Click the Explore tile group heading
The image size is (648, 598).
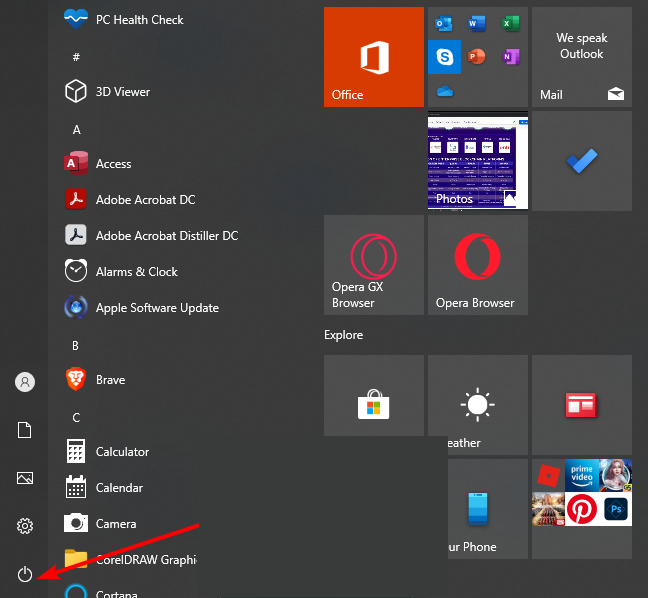[344, 335]
